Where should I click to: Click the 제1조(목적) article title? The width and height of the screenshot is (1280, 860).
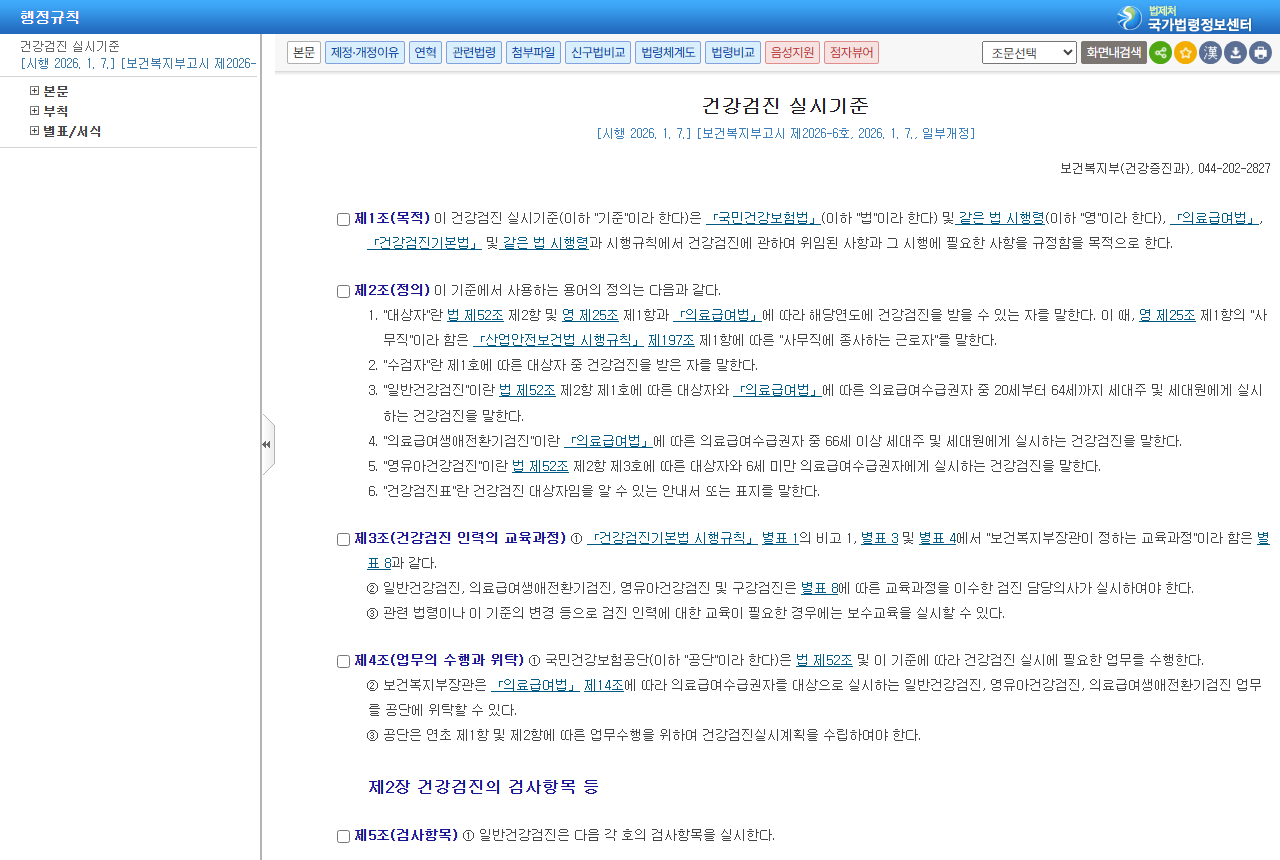pyautogui.click(x=392, y=218)
